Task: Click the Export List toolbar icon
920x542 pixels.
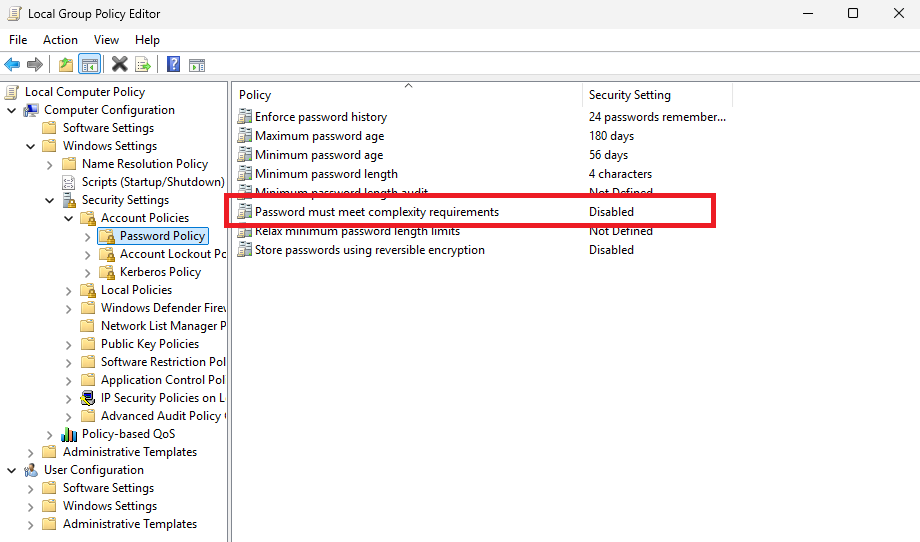Action: click(143, 65)
